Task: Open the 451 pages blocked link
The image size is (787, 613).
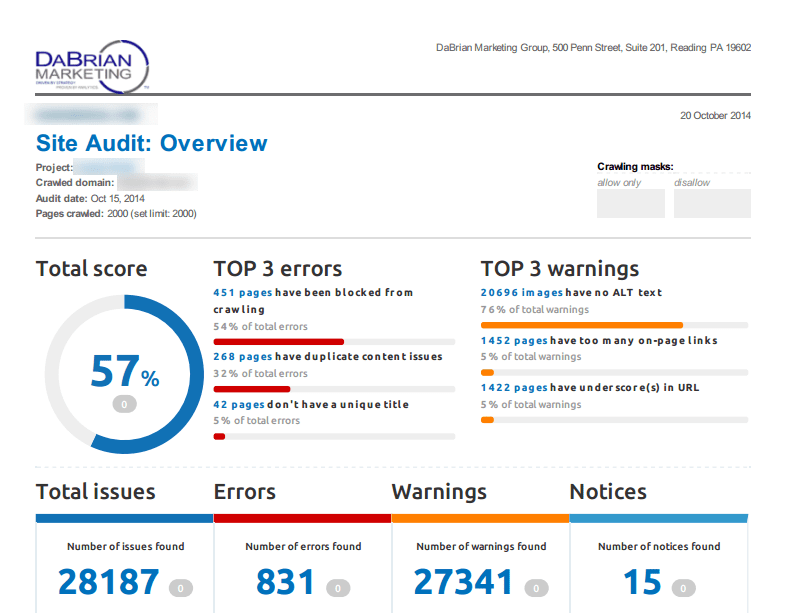Action: (x=243, y=292)
